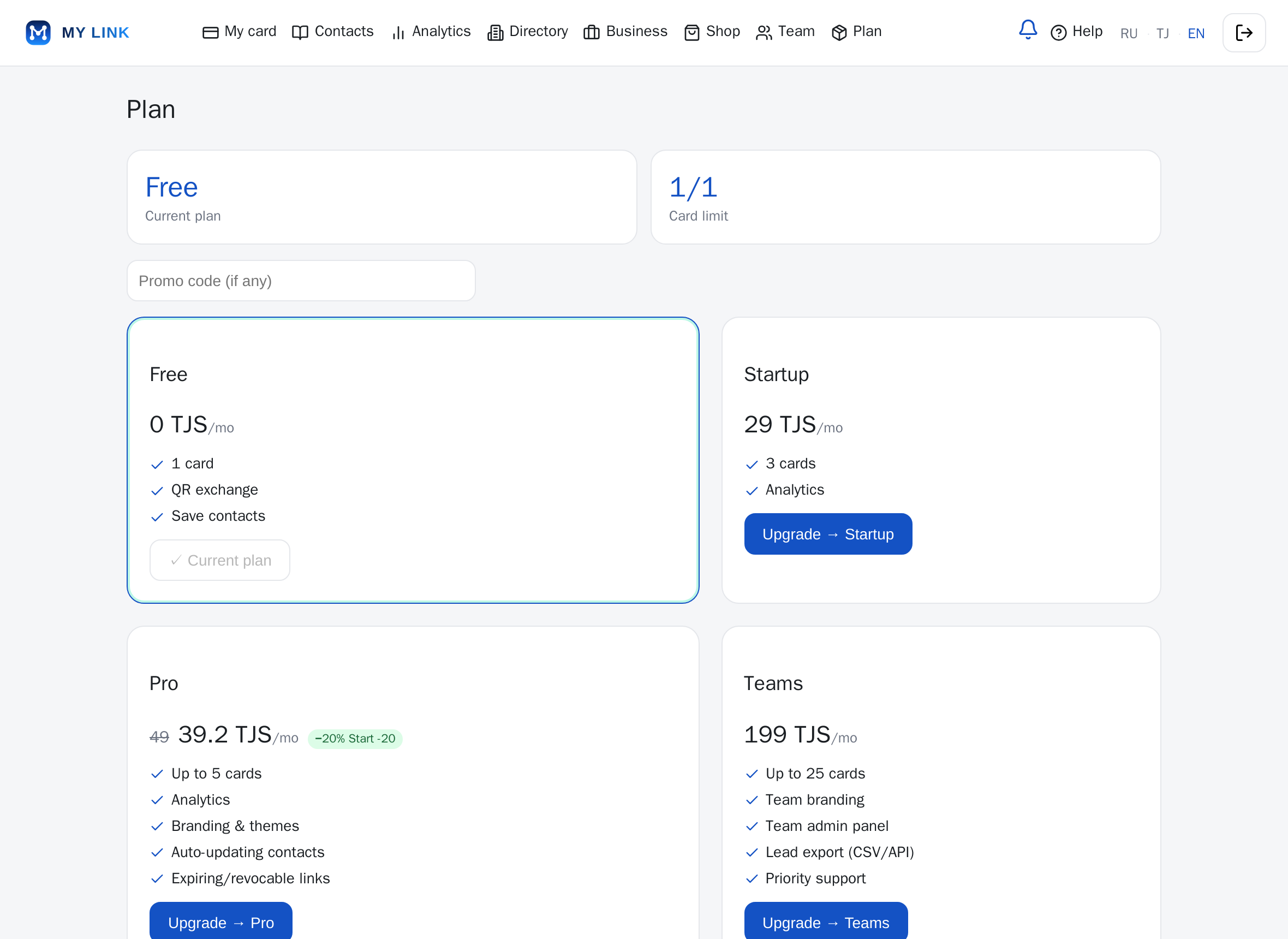
Task: Open the Help link
Action: [x=1077, y=32]
